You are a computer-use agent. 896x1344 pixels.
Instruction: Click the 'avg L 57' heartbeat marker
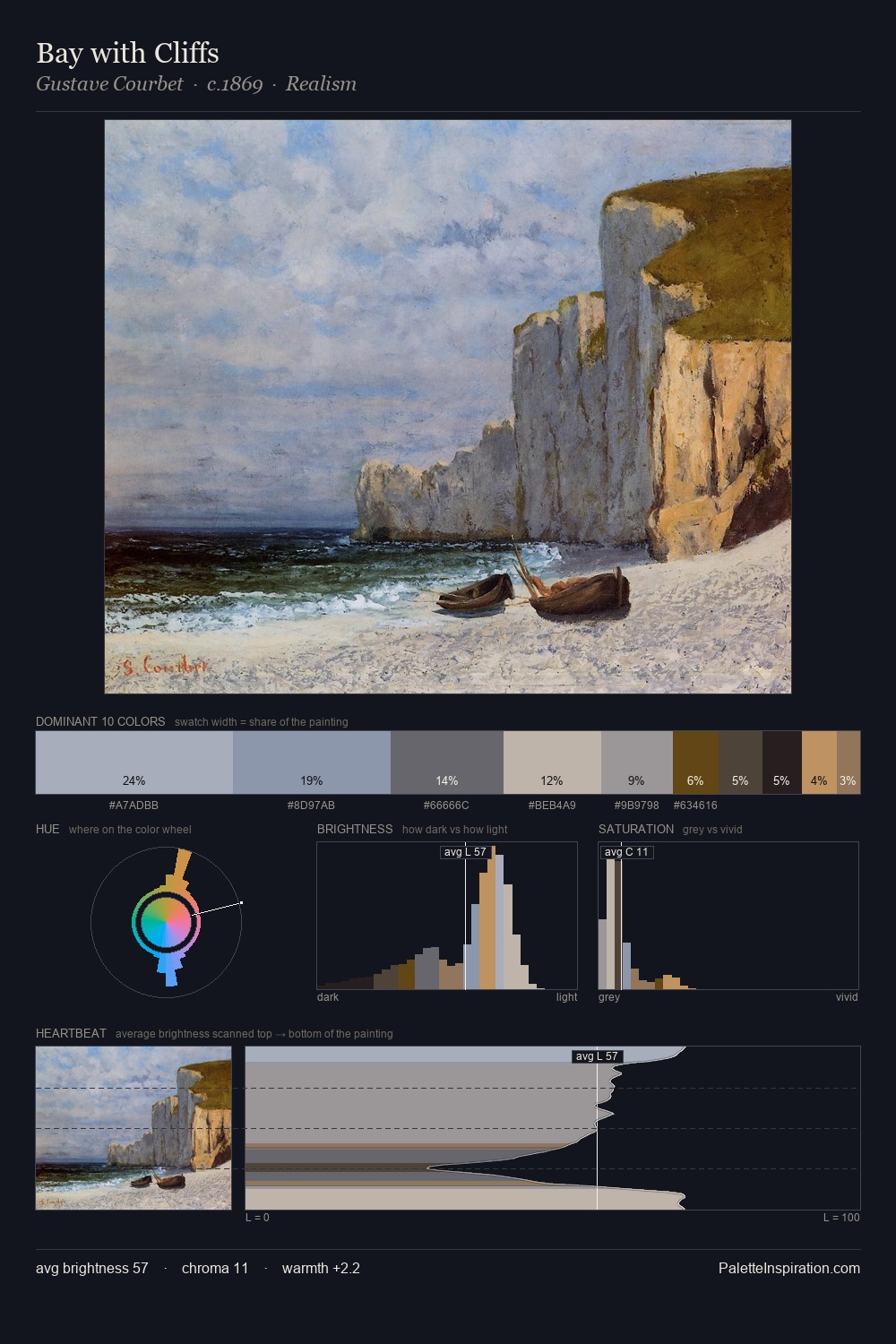click(597, 1056)
